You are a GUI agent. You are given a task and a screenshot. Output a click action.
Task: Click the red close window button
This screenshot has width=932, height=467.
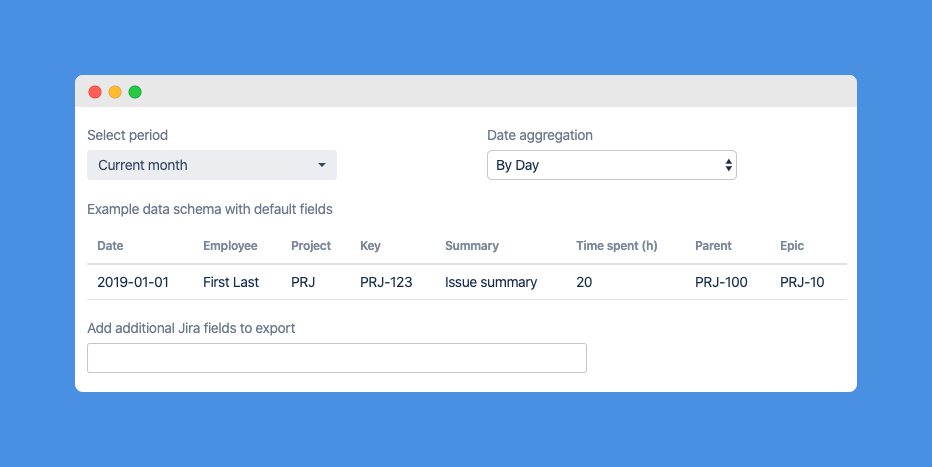click(95, 91)
